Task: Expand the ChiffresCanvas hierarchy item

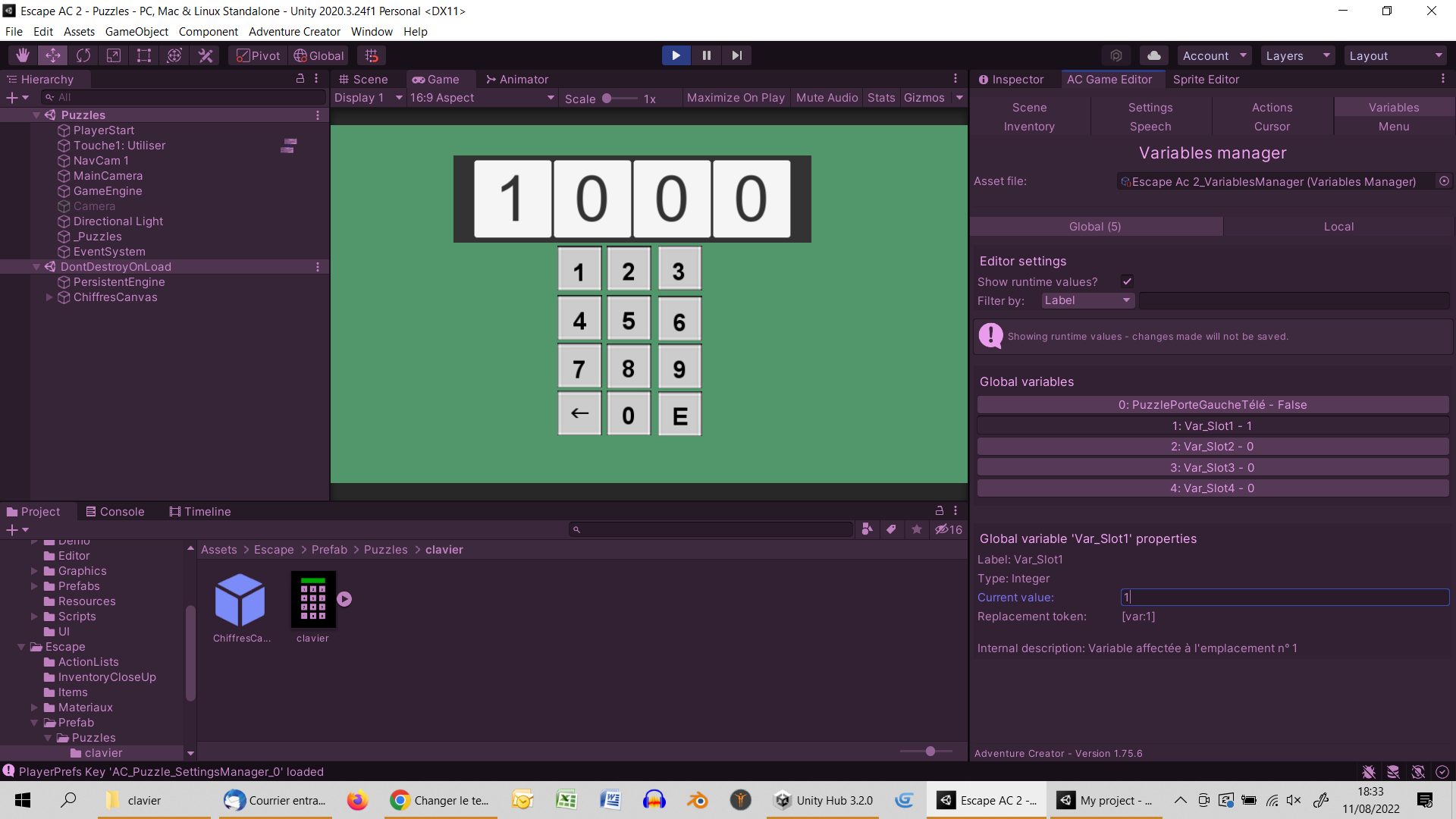Action: 49,297
